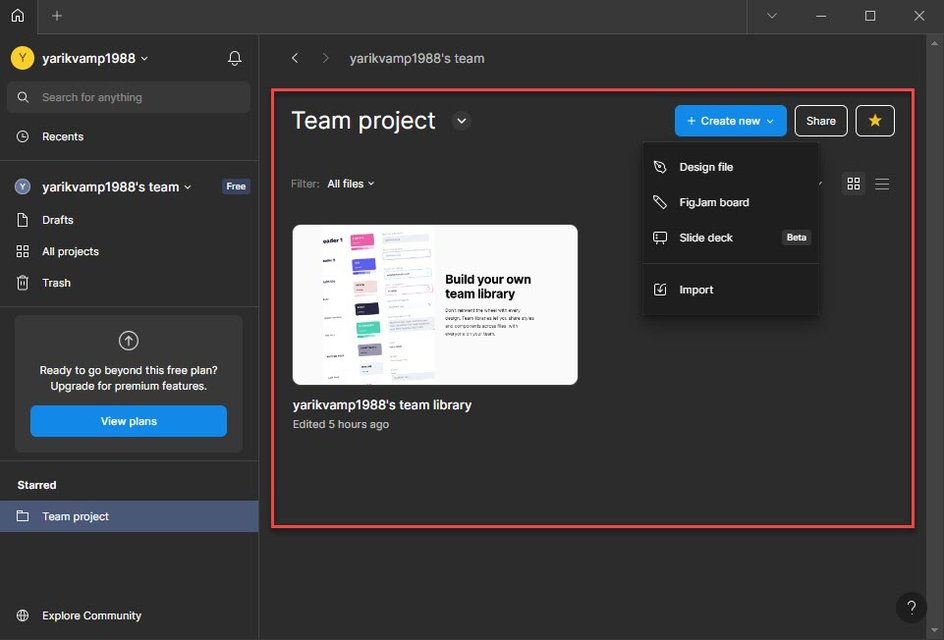
Task: Star toggle for Team project
Action: (875, 120)
